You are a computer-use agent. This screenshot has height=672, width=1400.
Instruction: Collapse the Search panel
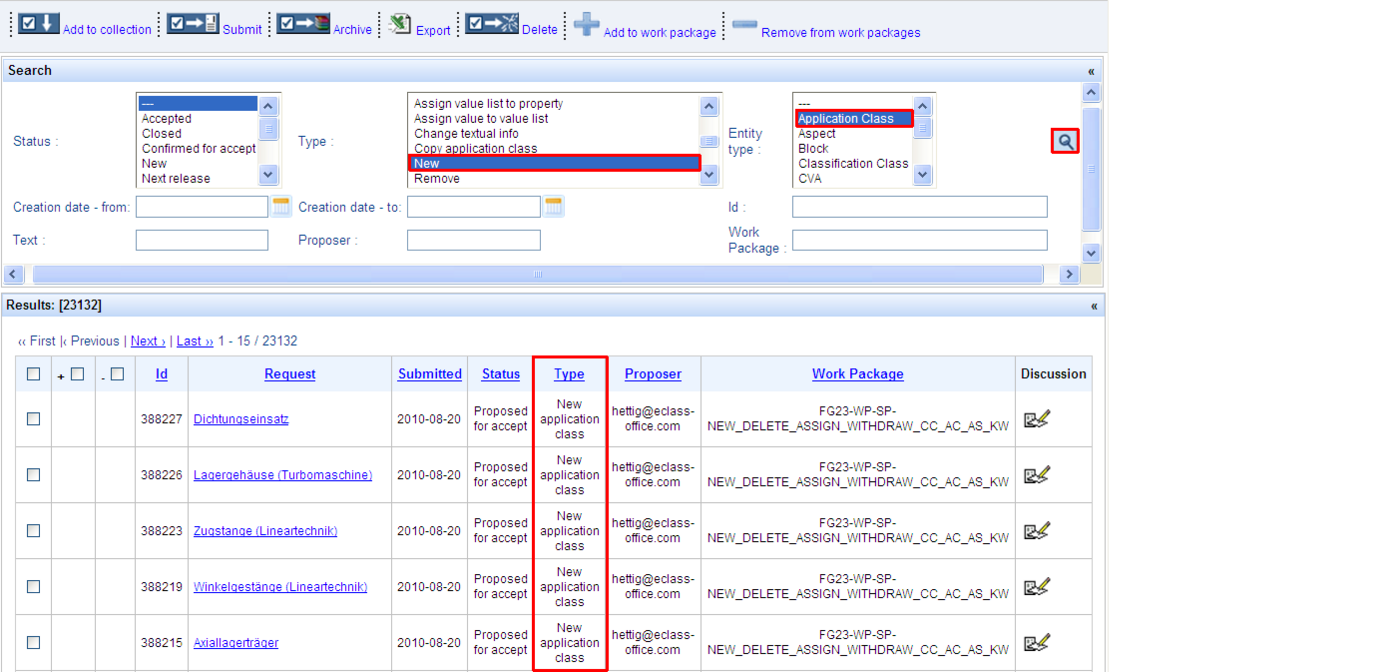[1091, 71]
